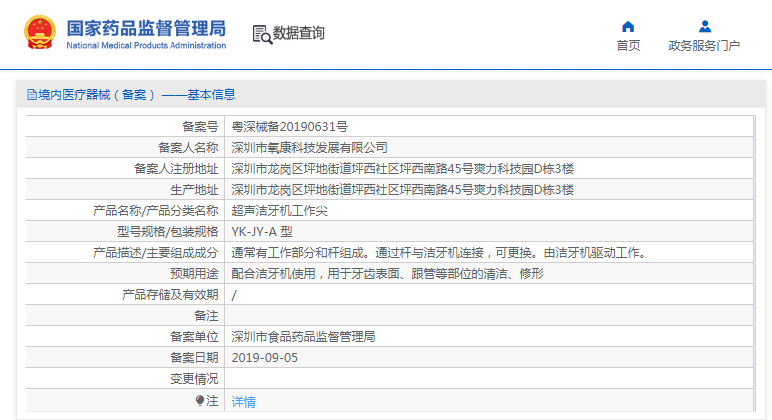The height and width of the screenshot is (420, 772).
Task: Click the 备案人注册地址 row label
Action: pos(176,169)
